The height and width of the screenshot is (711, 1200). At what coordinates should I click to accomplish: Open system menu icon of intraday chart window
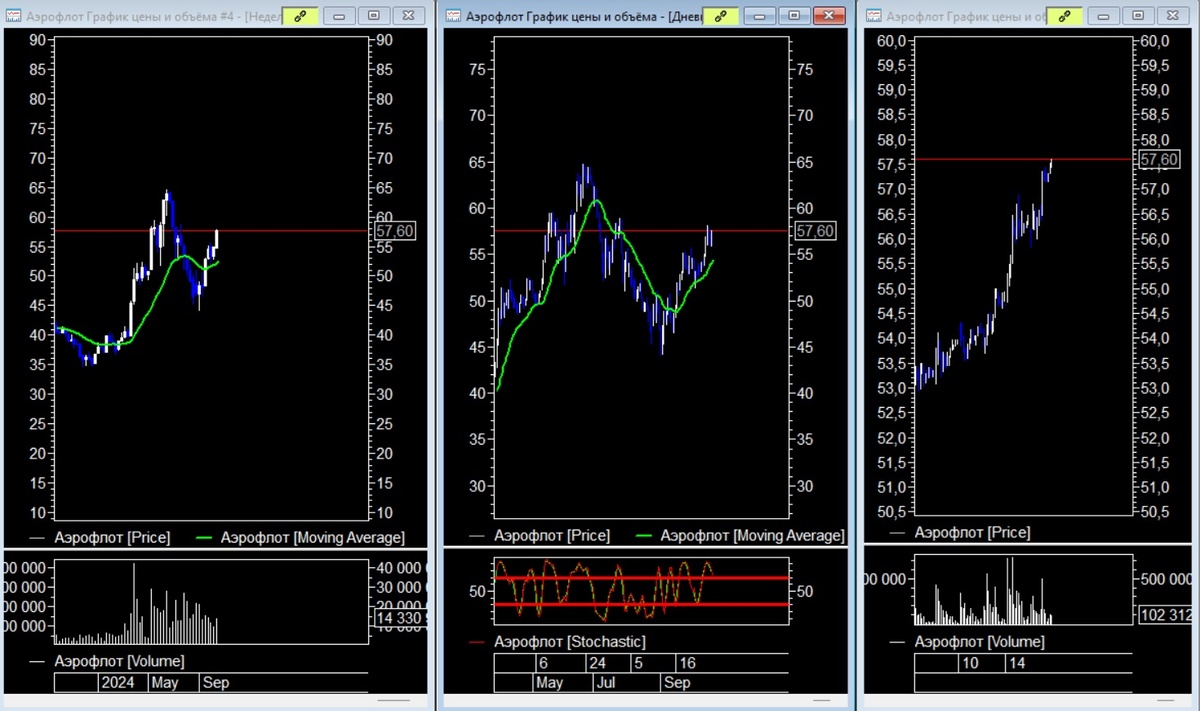pos(874,16)
